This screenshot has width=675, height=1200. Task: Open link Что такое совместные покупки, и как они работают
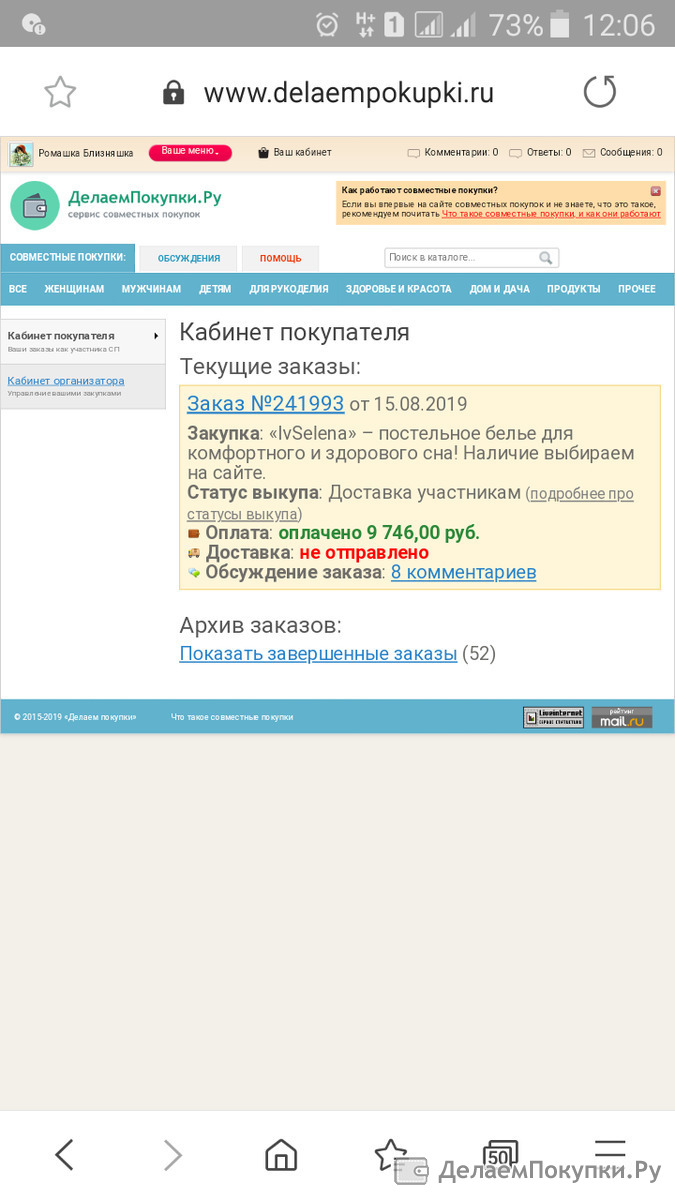coord(551,214)
